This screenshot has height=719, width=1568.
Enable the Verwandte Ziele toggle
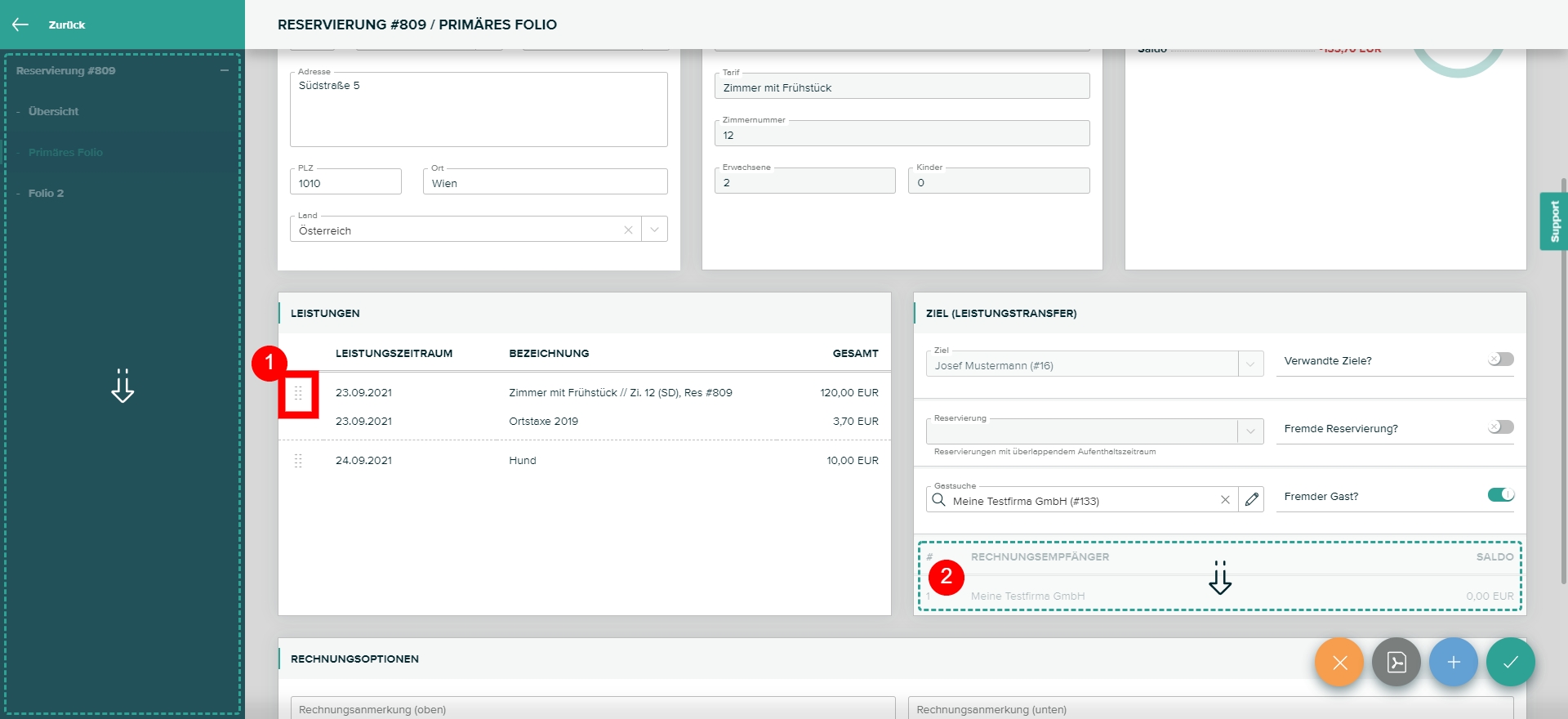[x=1500, y=359]
